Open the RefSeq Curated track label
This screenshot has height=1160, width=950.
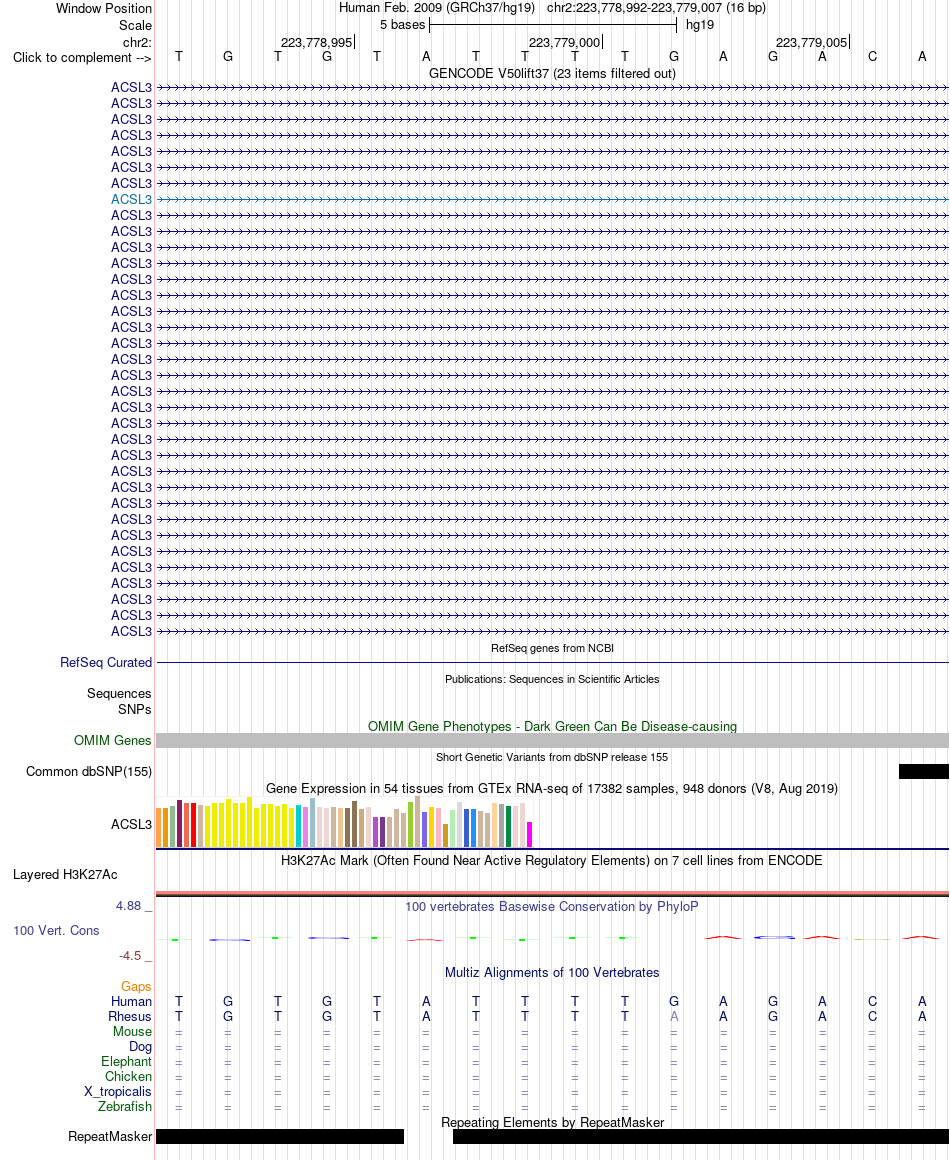click(106, 662)
